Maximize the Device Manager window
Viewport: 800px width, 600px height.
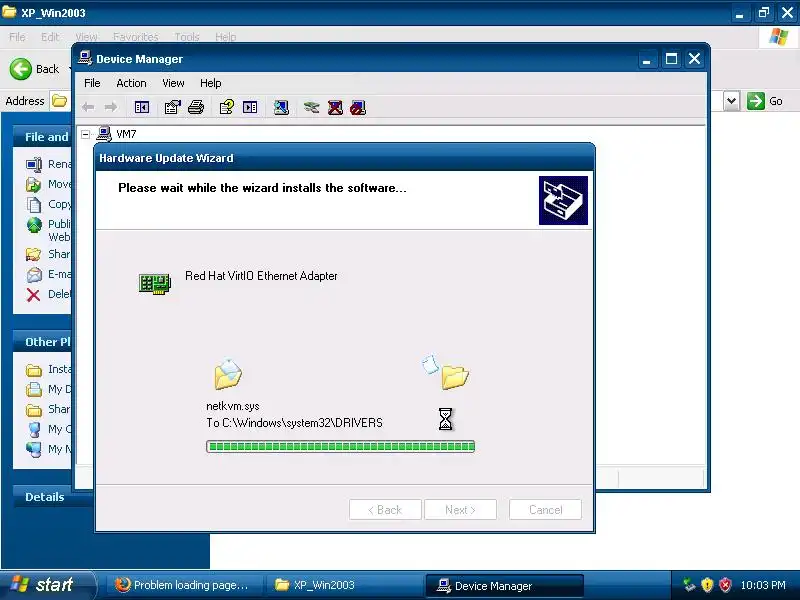pyautogui.click(x=671, y=59)
